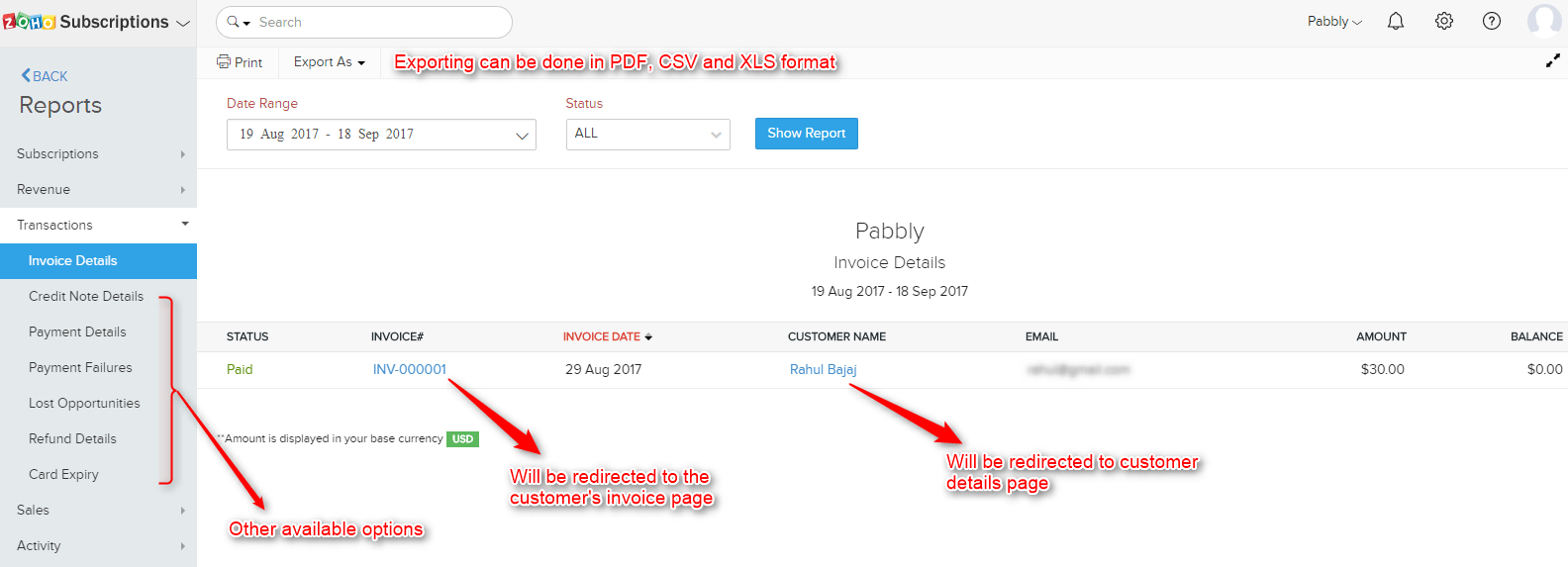Toggle full screen expand icon

click(1553, 61)
